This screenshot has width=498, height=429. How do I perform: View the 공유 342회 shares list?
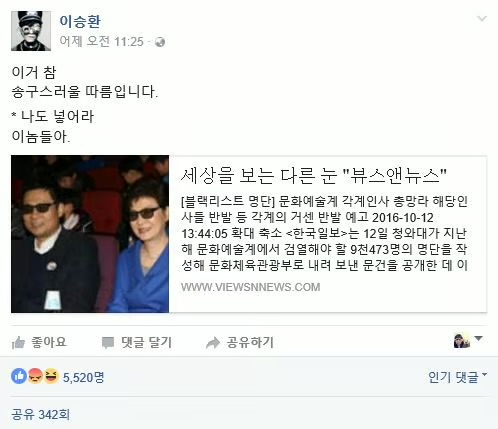[x=41, y=414]
